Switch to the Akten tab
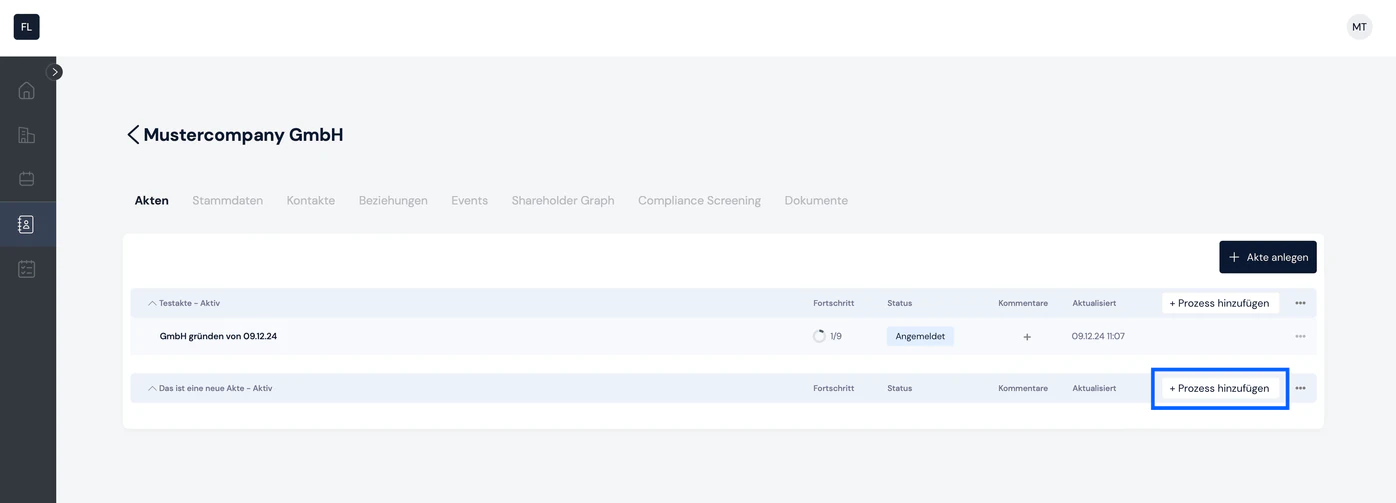Screen dimensions: 1396x503 [152, 200]
